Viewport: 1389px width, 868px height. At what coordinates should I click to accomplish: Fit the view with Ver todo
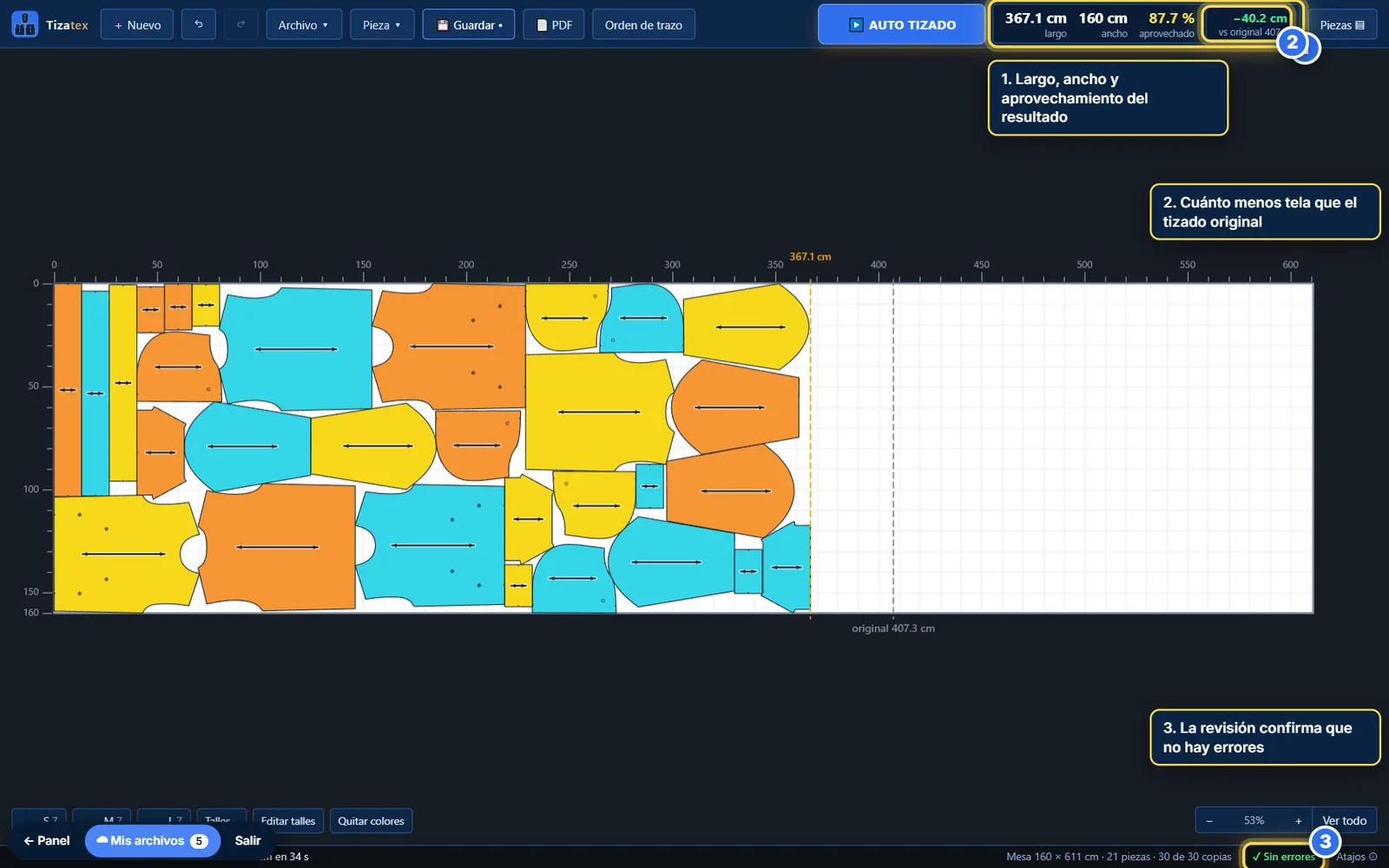(1344, 820)
